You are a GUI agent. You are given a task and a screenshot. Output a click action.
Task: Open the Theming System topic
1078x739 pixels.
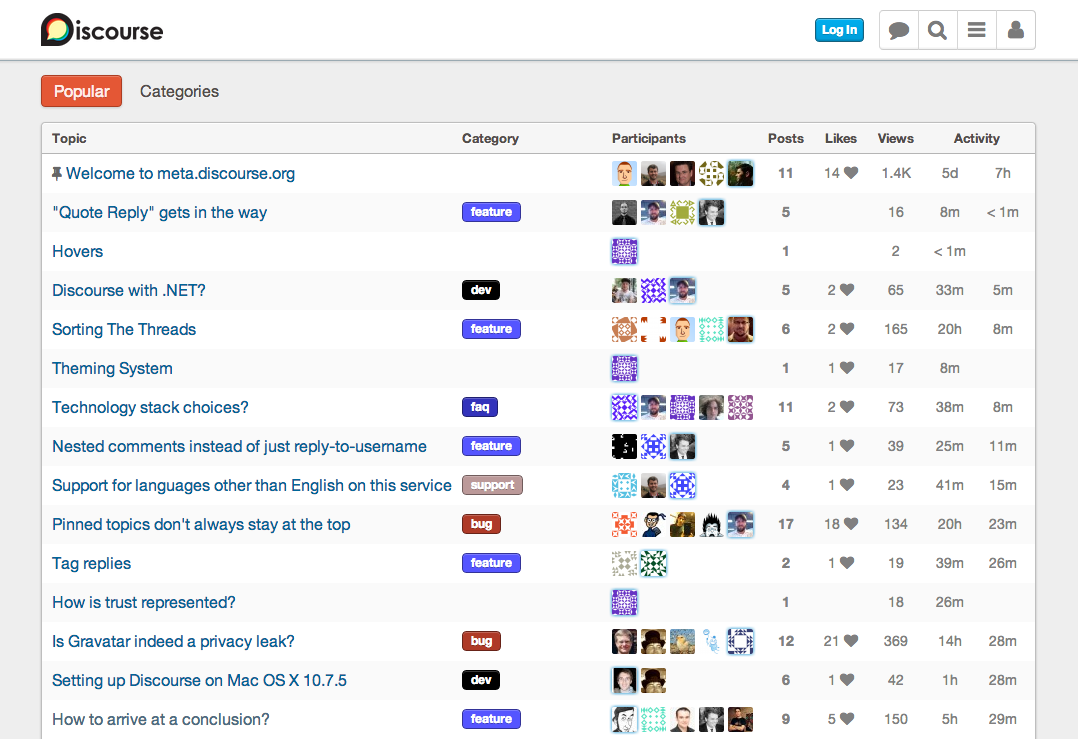[112, 368]
